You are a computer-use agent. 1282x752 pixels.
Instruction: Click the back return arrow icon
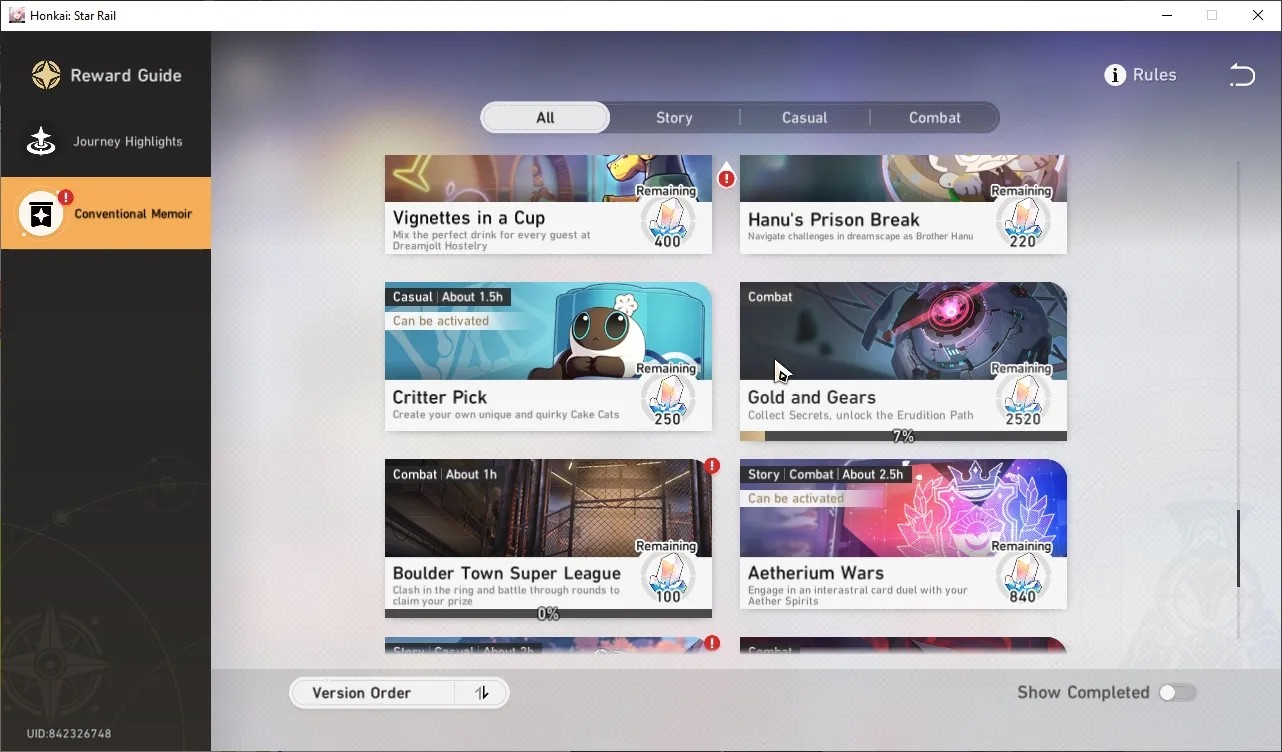[1241, 75]
